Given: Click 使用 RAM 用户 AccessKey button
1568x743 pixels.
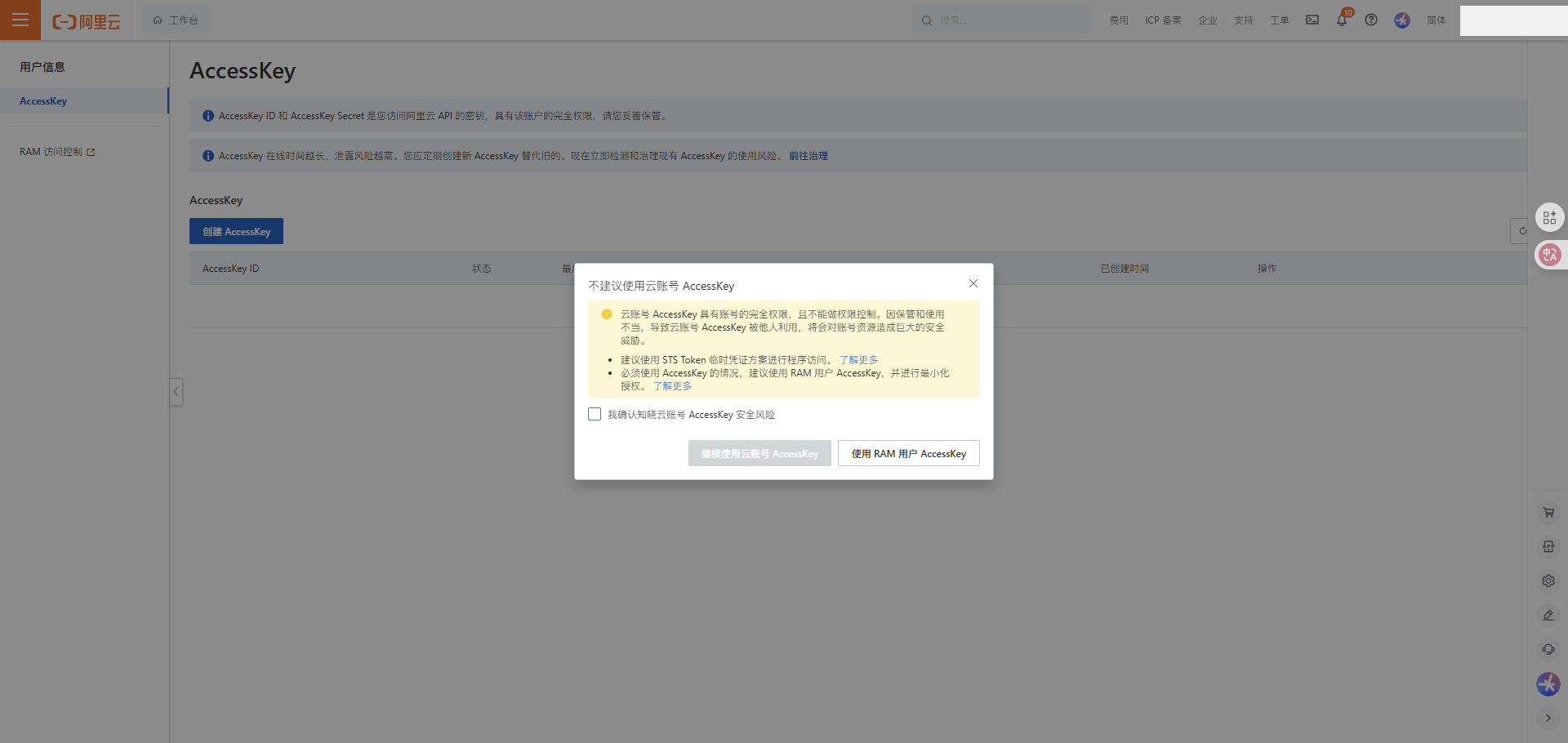Looking at the screenshot, I should (x=908, y=454).
